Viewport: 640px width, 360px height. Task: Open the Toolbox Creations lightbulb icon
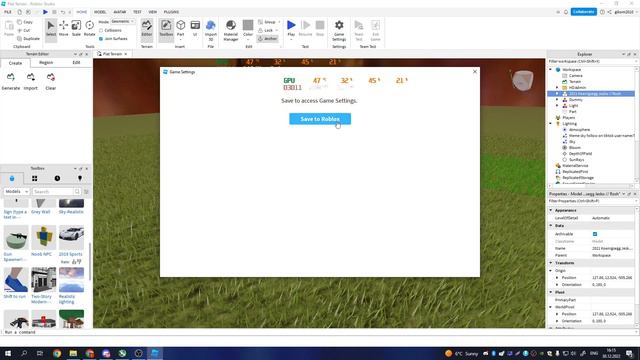tap(80, 178)
